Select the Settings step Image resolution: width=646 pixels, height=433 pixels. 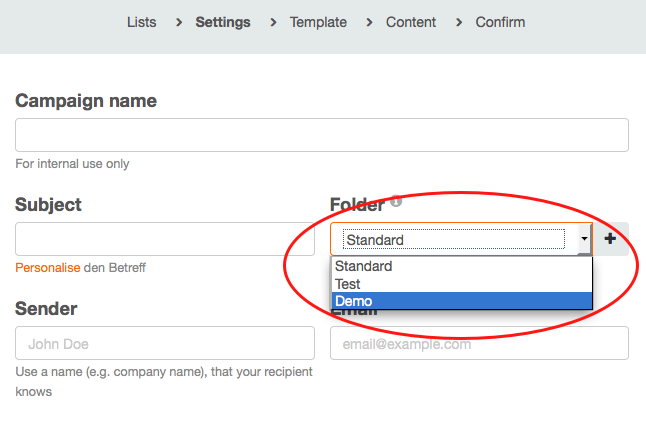223,22
